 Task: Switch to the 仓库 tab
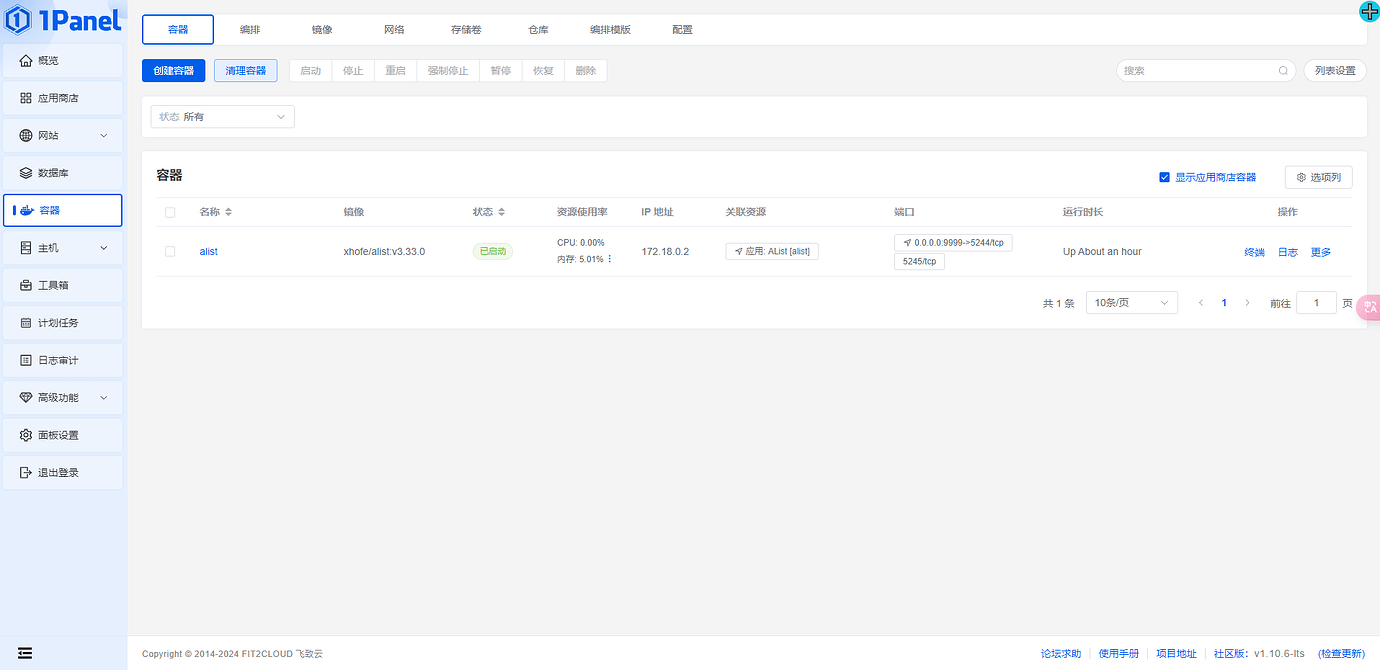[538, 29]
